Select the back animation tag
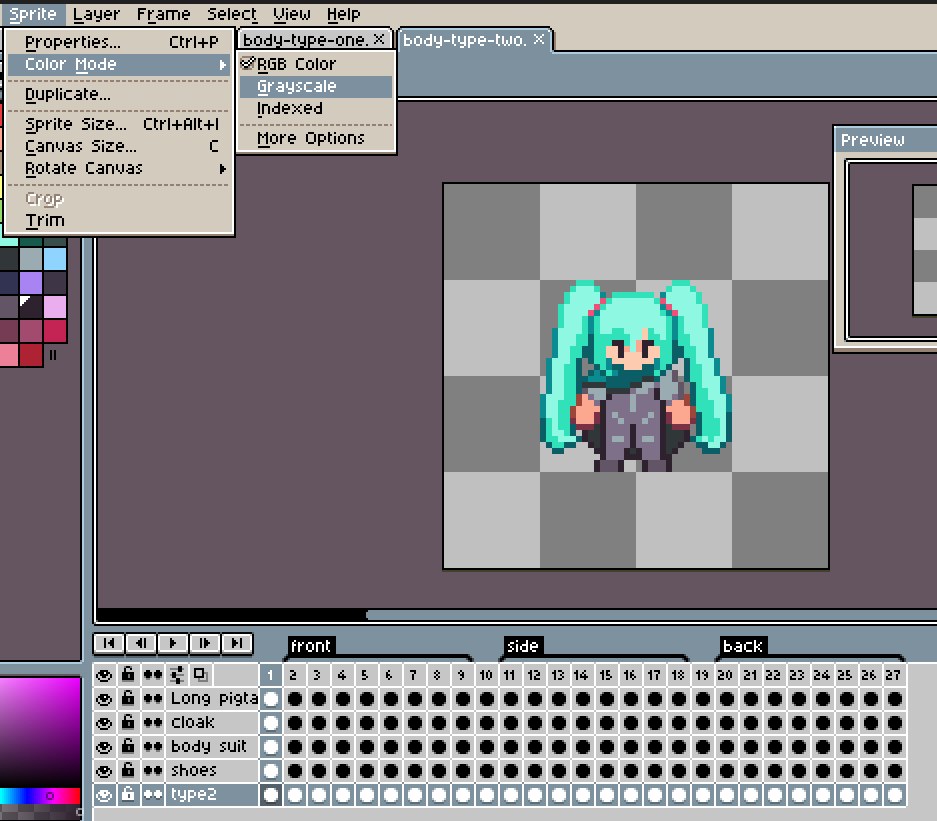 point(743,646)
